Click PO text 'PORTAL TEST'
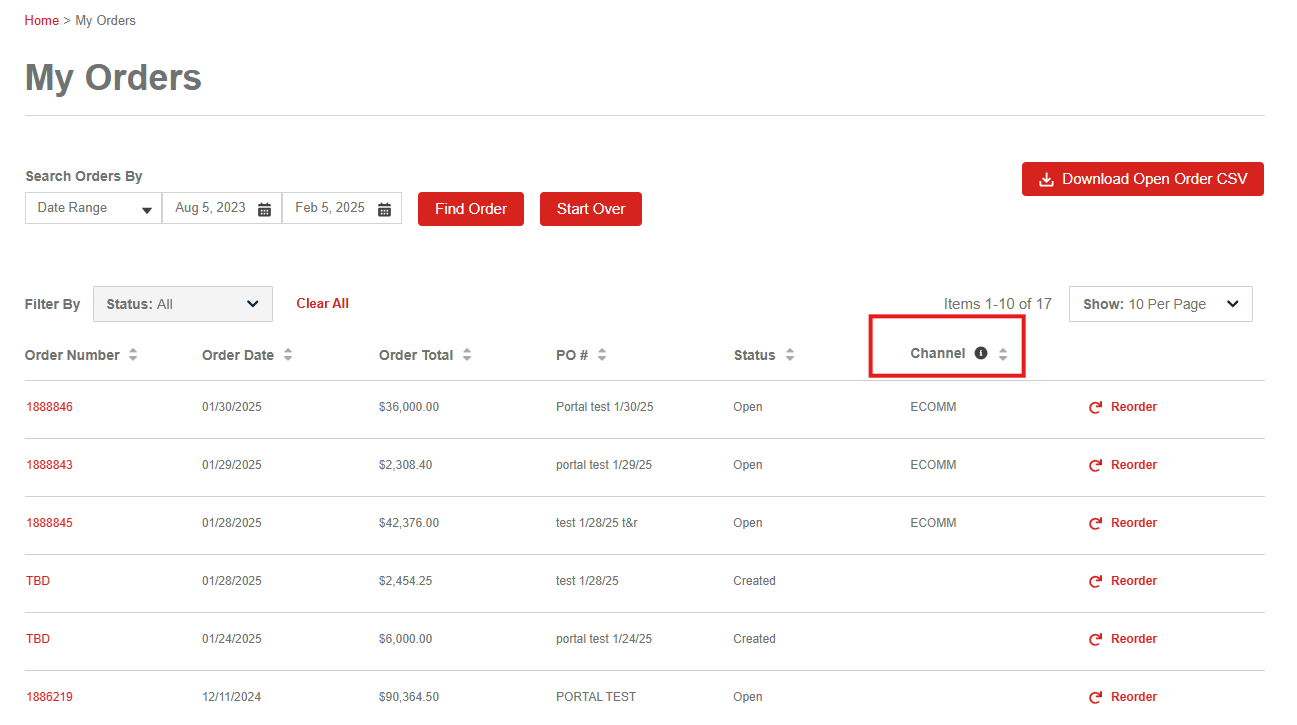The image size is (1297, 725). [x=596, y=697]
